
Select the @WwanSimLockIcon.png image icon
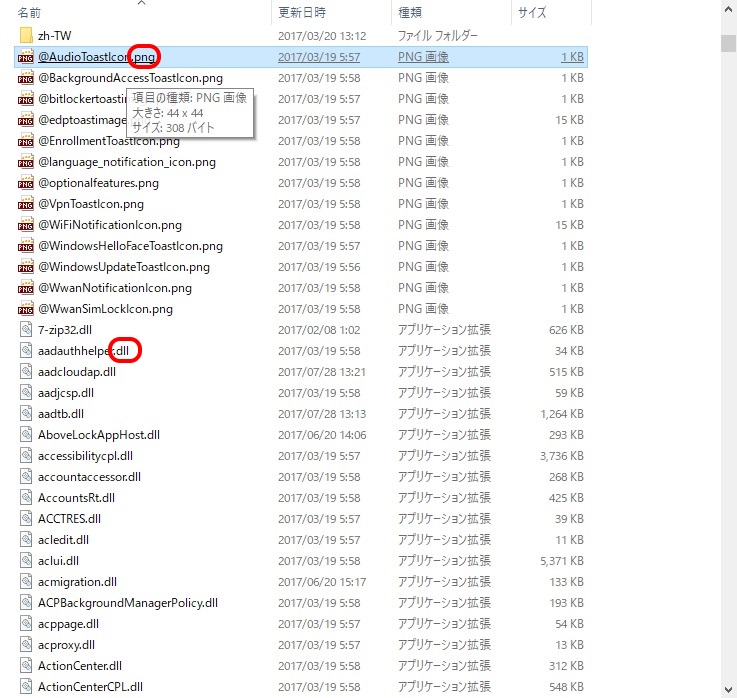(x=26, y=309)
